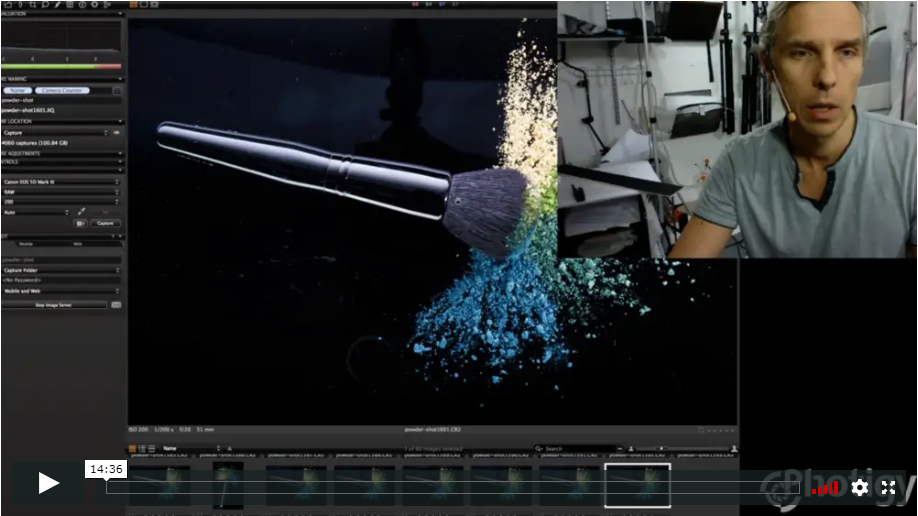Open the Capture Folder dropdown
The height and width of the screenshot is (516, 918).
[61, 271]
